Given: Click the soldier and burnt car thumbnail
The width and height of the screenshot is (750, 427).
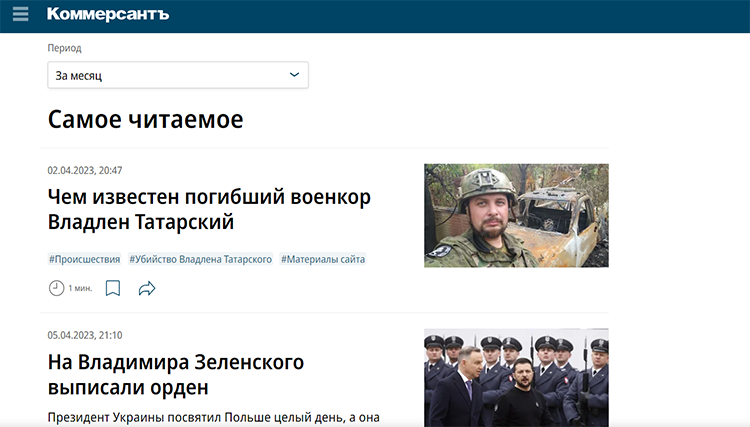Looking at the screenshot, I should point(516,215).
